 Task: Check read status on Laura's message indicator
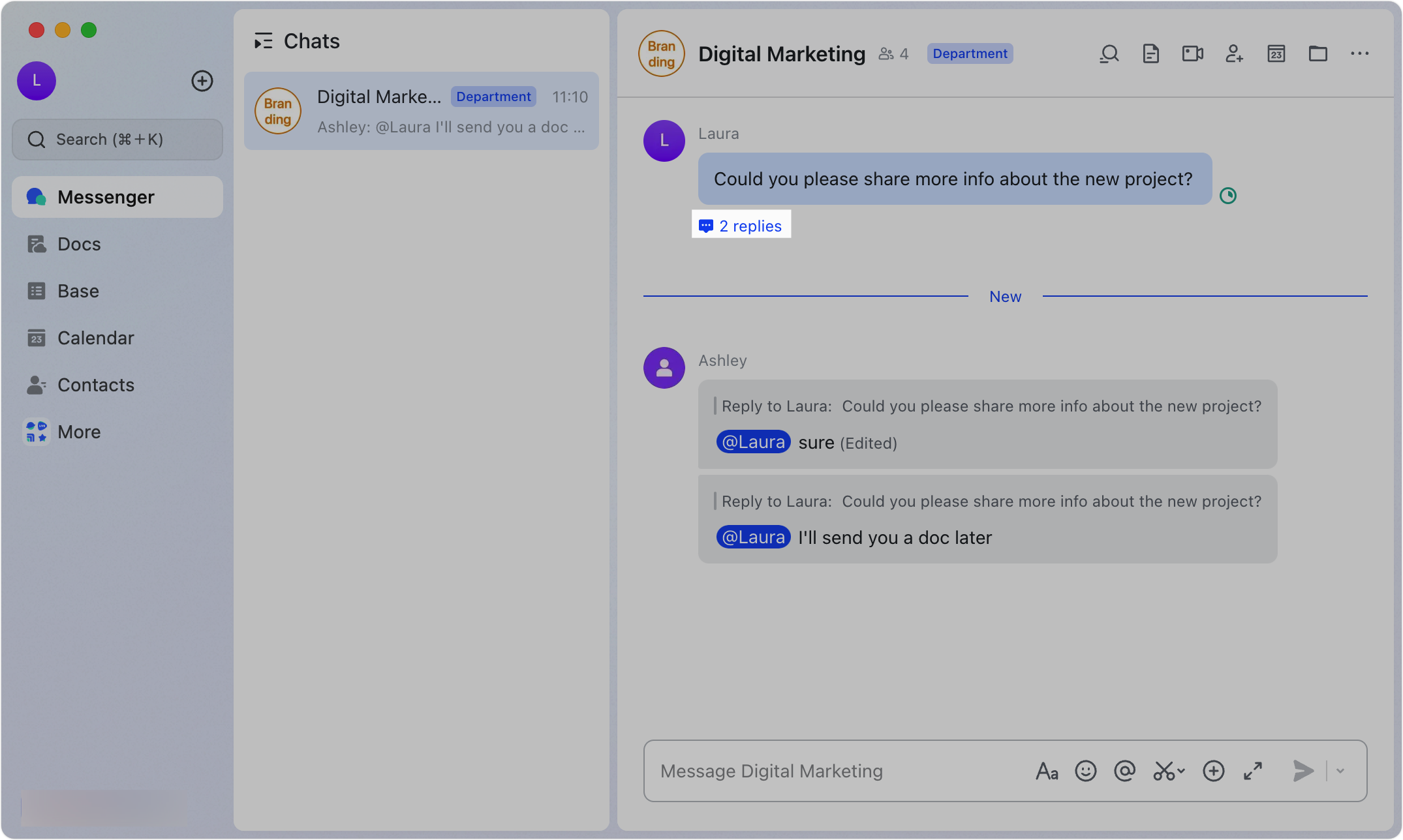coord(1228,195)
